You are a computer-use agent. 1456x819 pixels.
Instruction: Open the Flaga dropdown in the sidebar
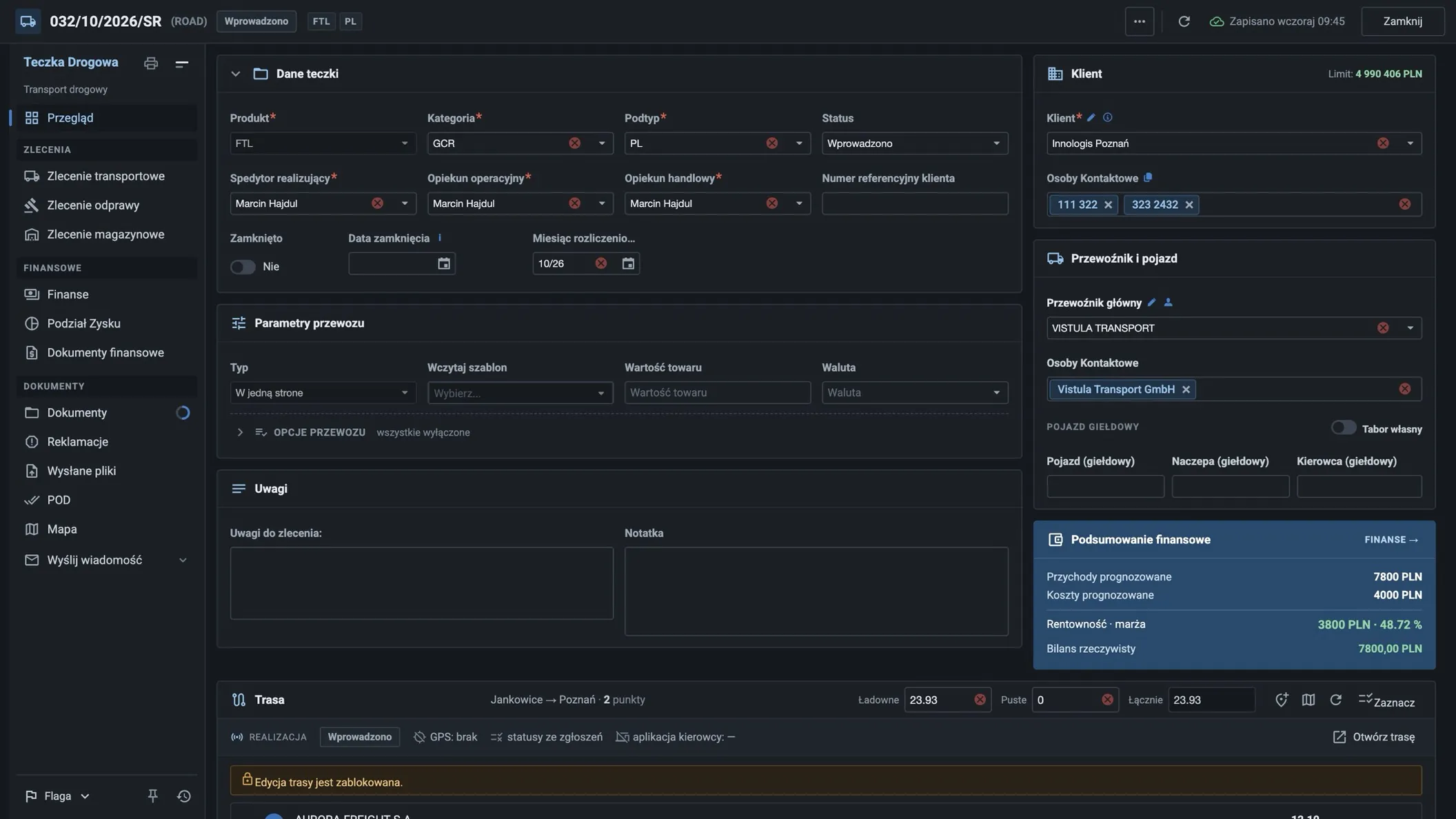pyautogui.click(x=58, y=796)
